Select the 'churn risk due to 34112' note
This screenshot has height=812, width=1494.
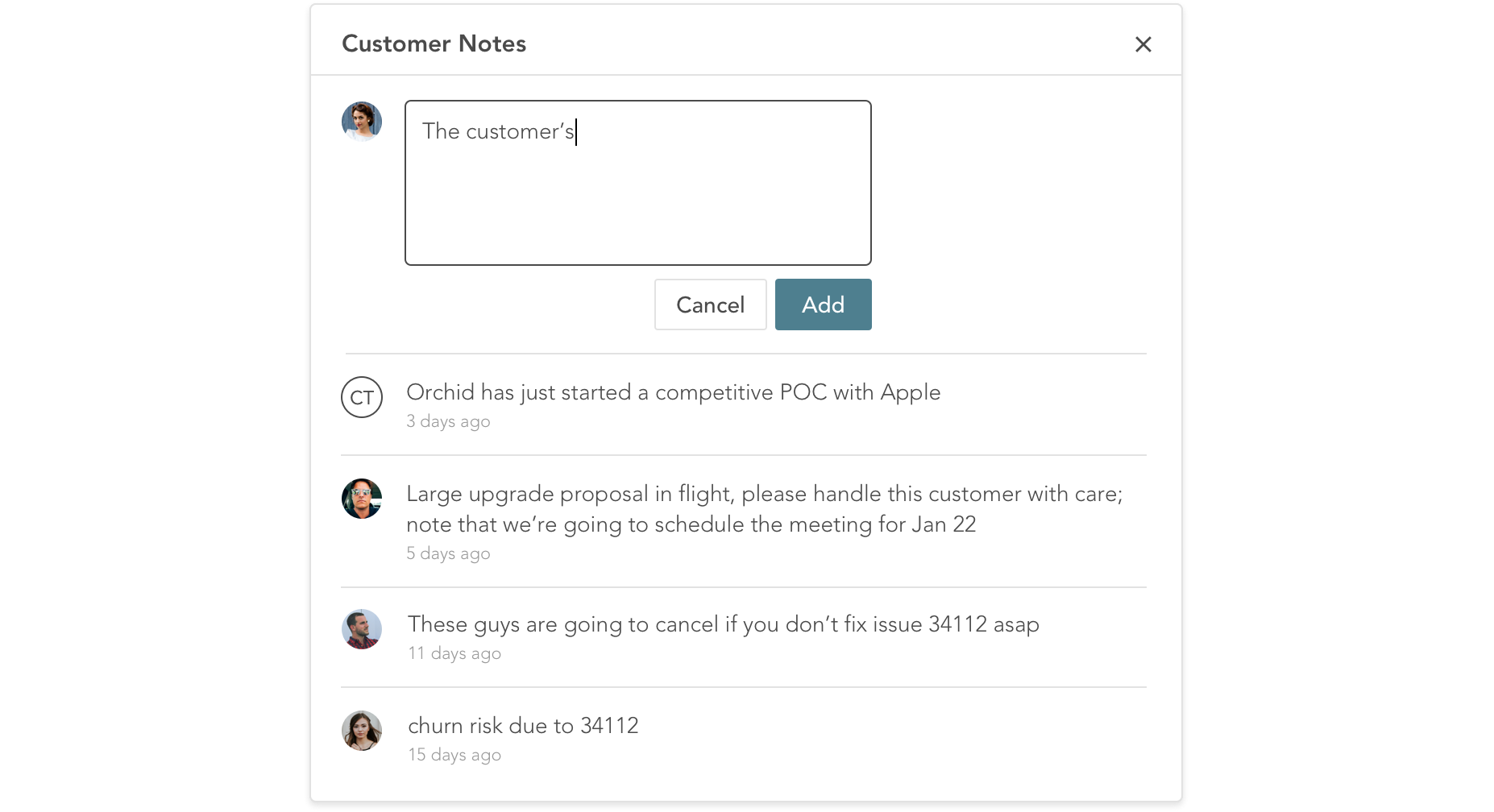pyautogui.click(x=523, y=726)
